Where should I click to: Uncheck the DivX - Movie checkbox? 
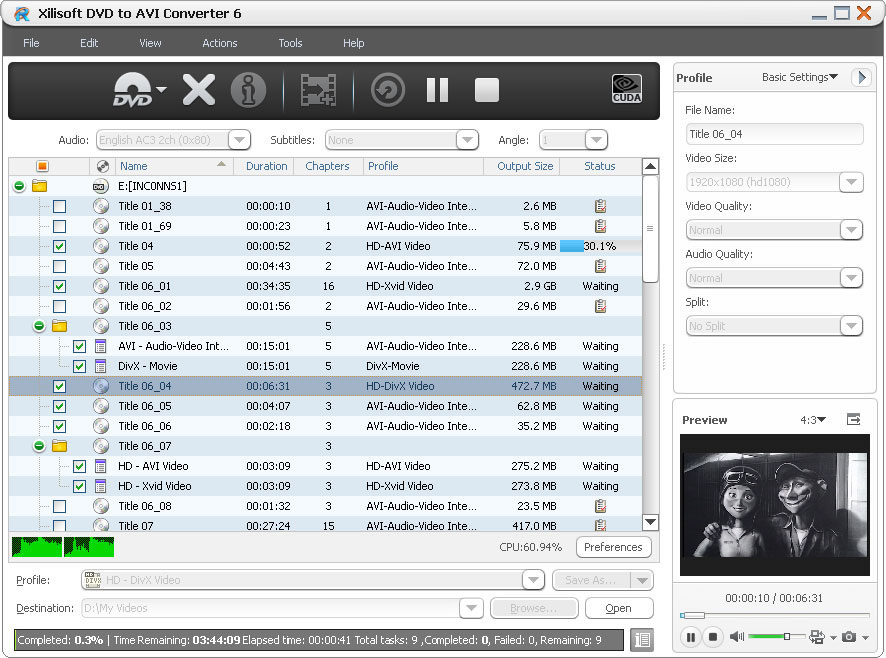pyautogui.click(x=79, y=366)
